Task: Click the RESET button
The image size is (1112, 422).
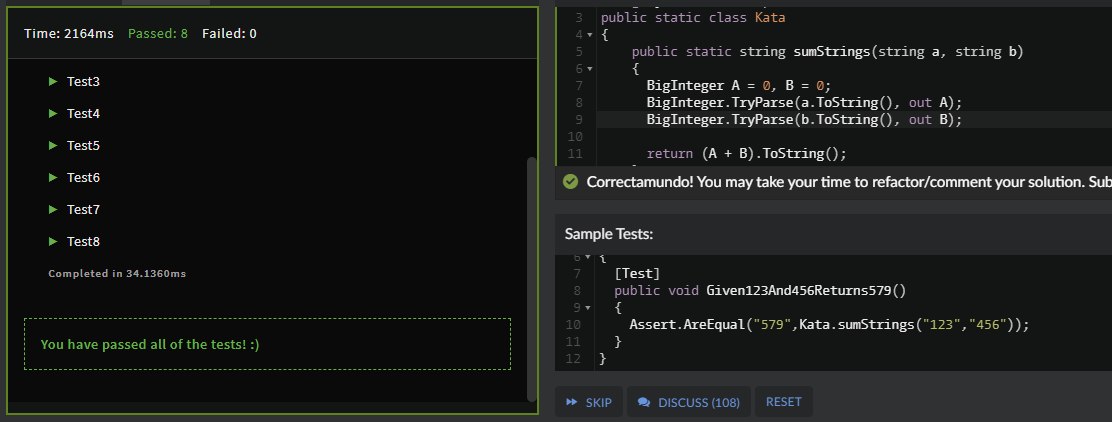Action: coord(784,402)
